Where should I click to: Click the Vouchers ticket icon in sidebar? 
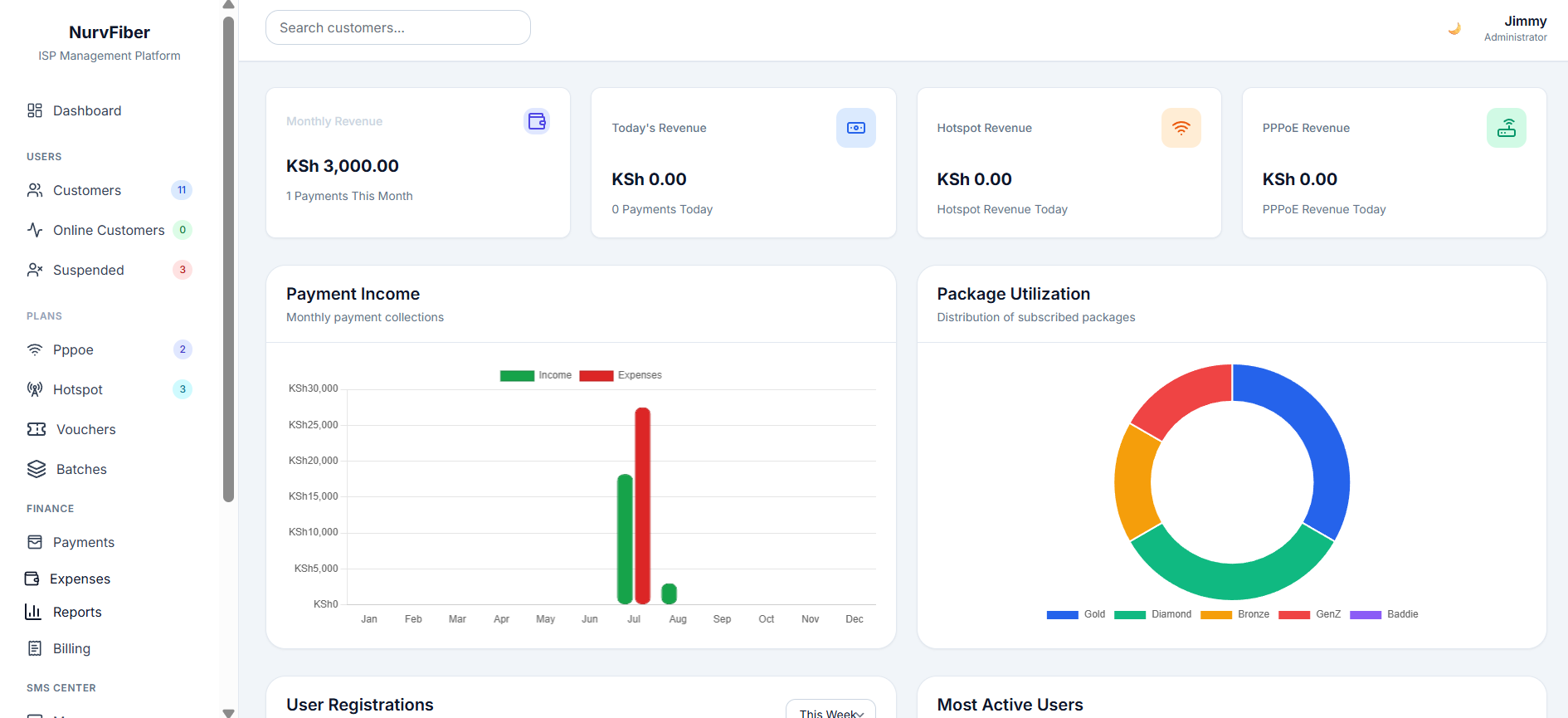pos(37,429)
